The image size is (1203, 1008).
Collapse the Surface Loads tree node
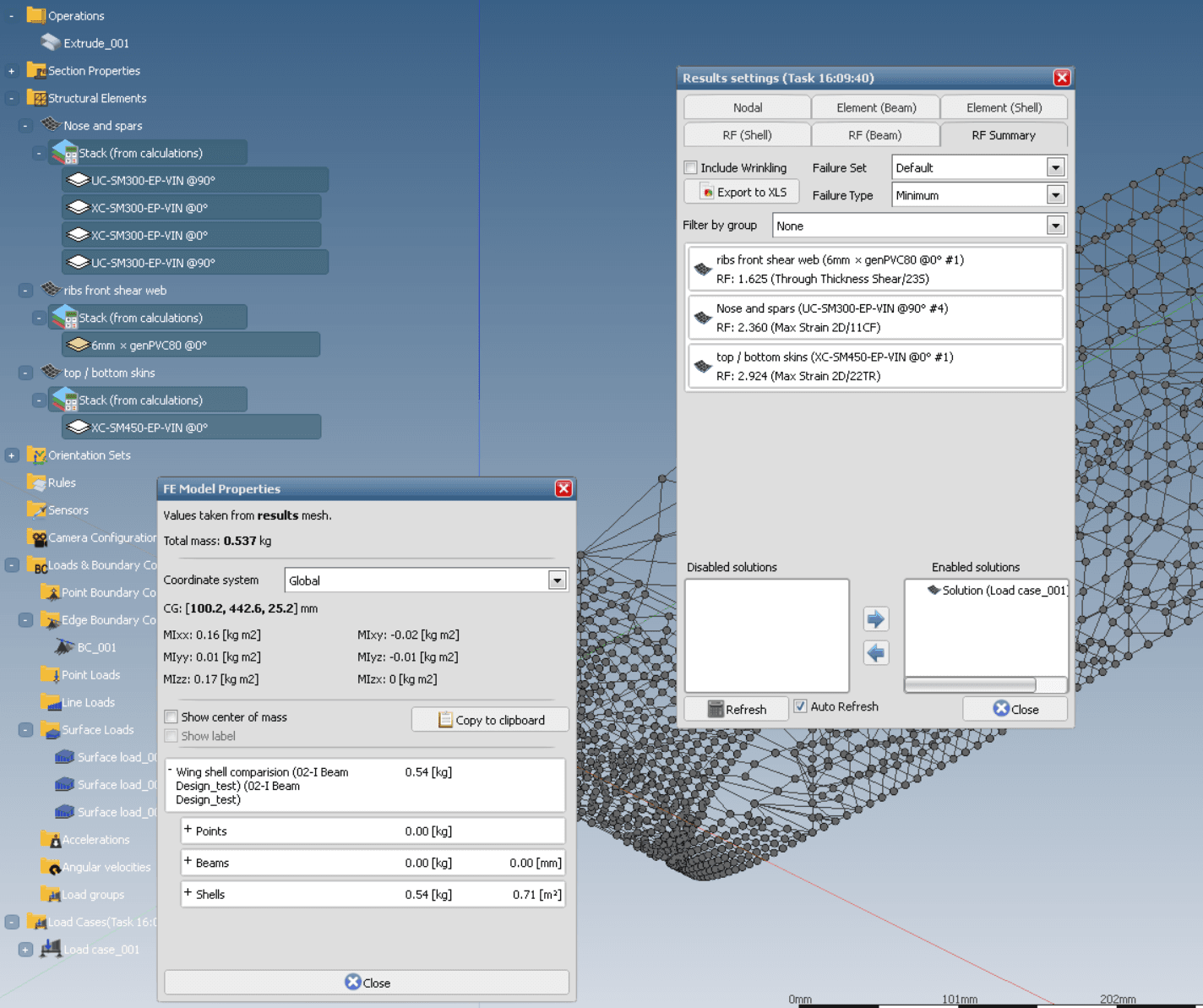point(25,730)
